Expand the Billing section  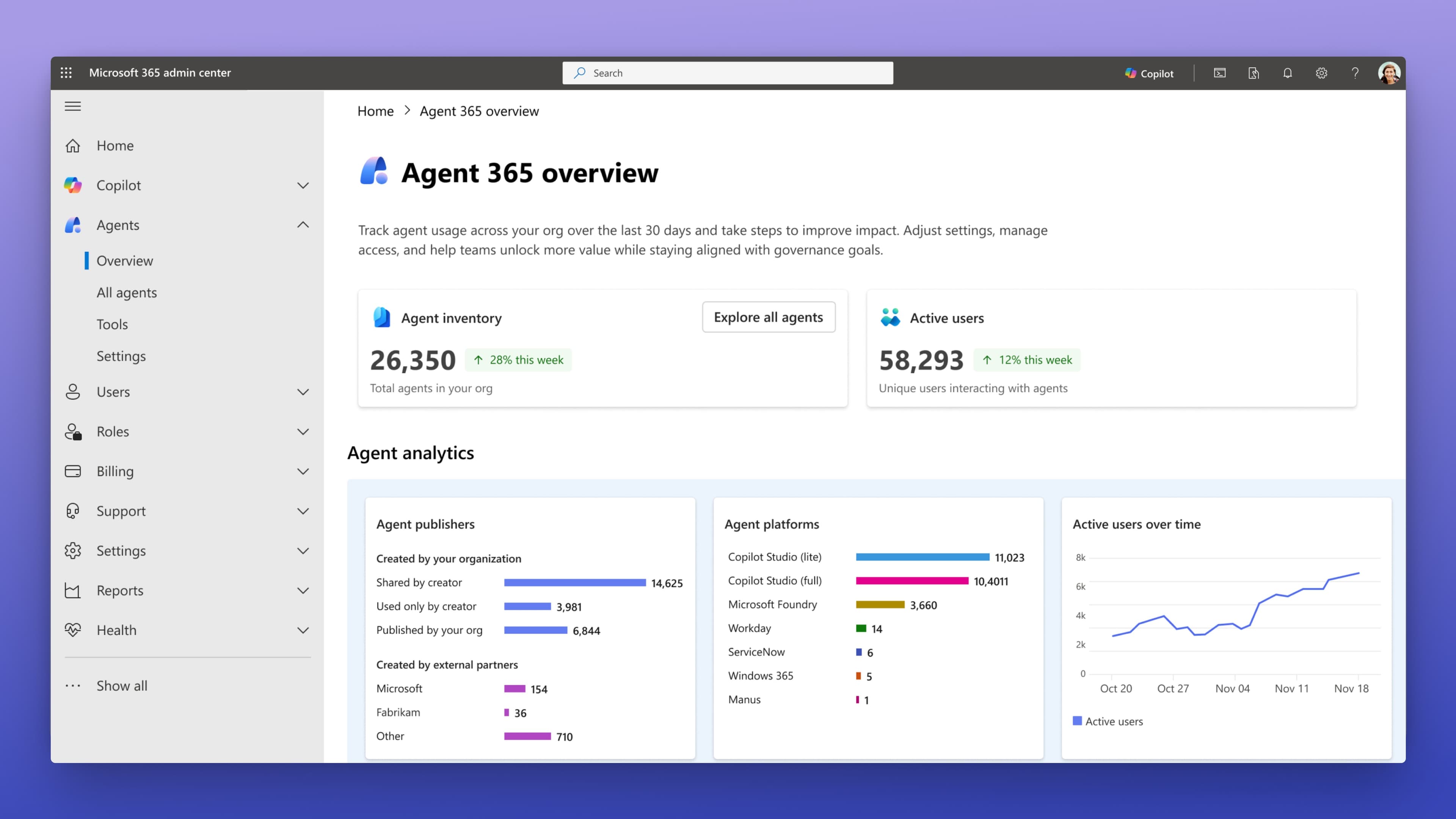pyautogui.click(x=303, y=471)
